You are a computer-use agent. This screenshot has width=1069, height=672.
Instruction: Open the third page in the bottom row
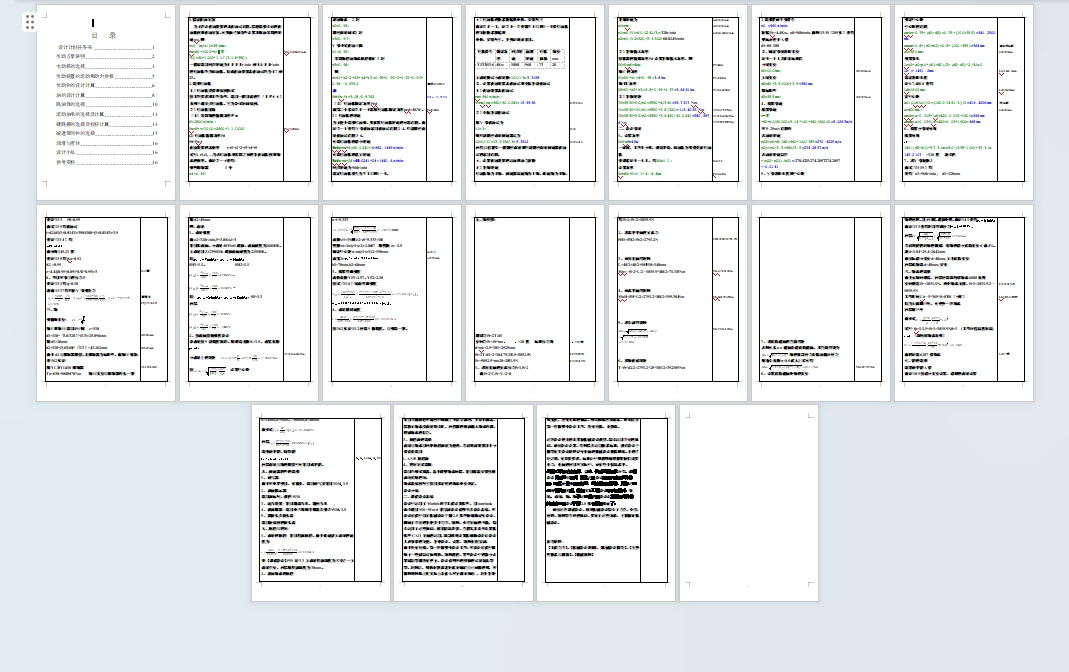[x=606, y=503]
